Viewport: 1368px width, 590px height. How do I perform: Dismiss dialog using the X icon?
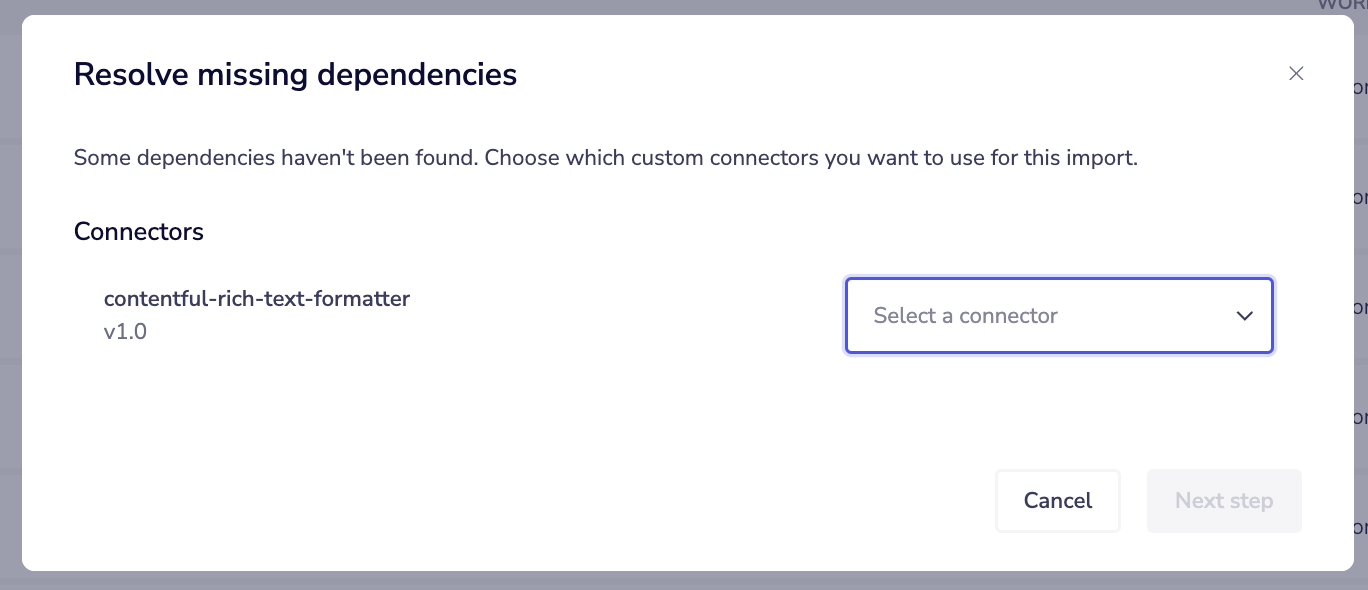1296,73
